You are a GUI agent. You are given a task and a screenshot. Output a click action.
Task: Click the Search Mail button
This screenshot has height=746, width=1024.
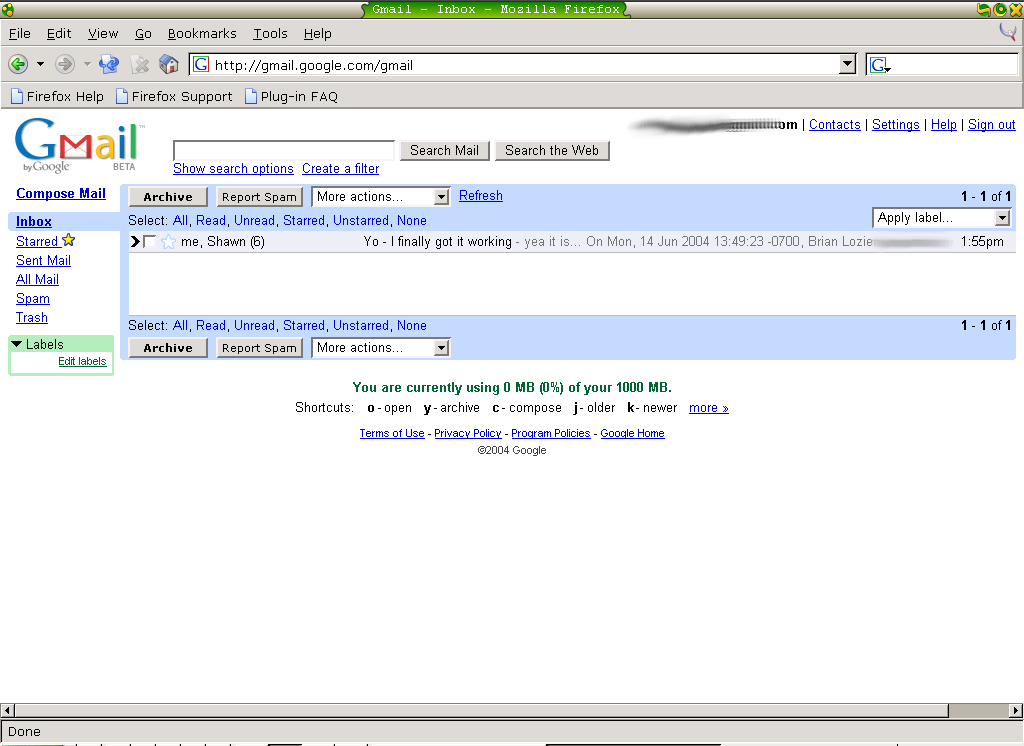pyautogui.click(x=444, y=150)
